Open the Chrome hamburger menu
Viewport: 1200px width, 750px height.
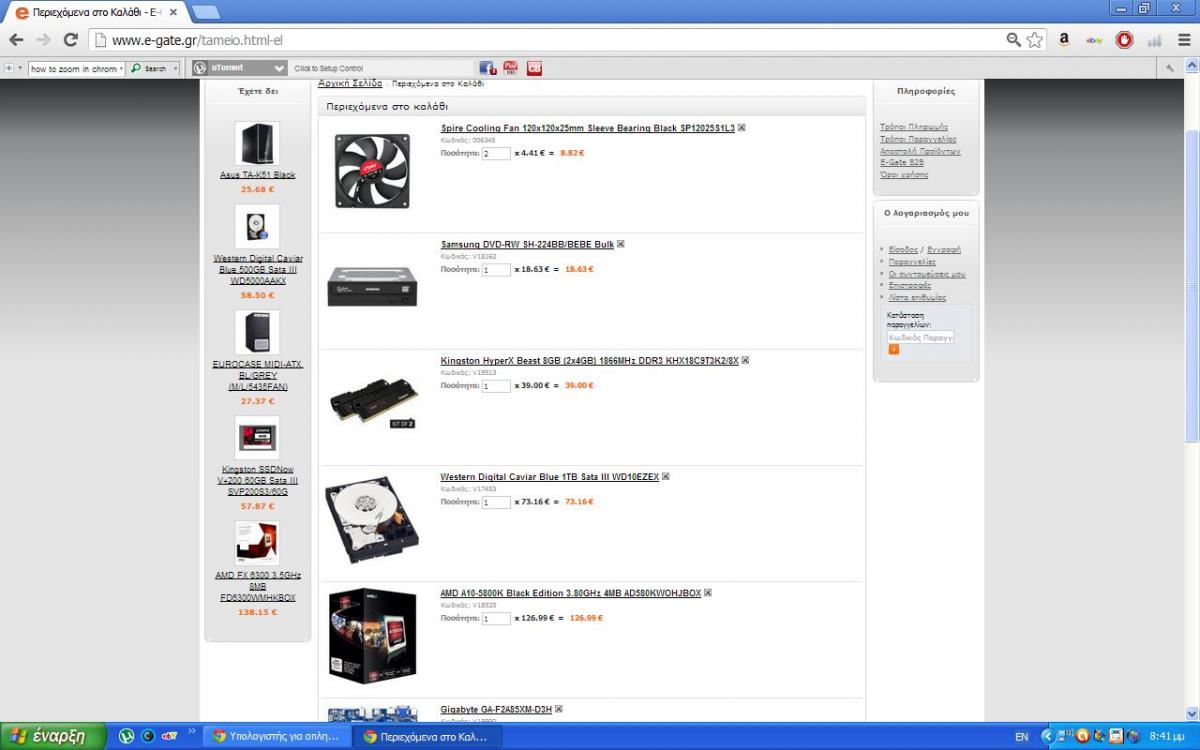click(x=1184, y=40)
